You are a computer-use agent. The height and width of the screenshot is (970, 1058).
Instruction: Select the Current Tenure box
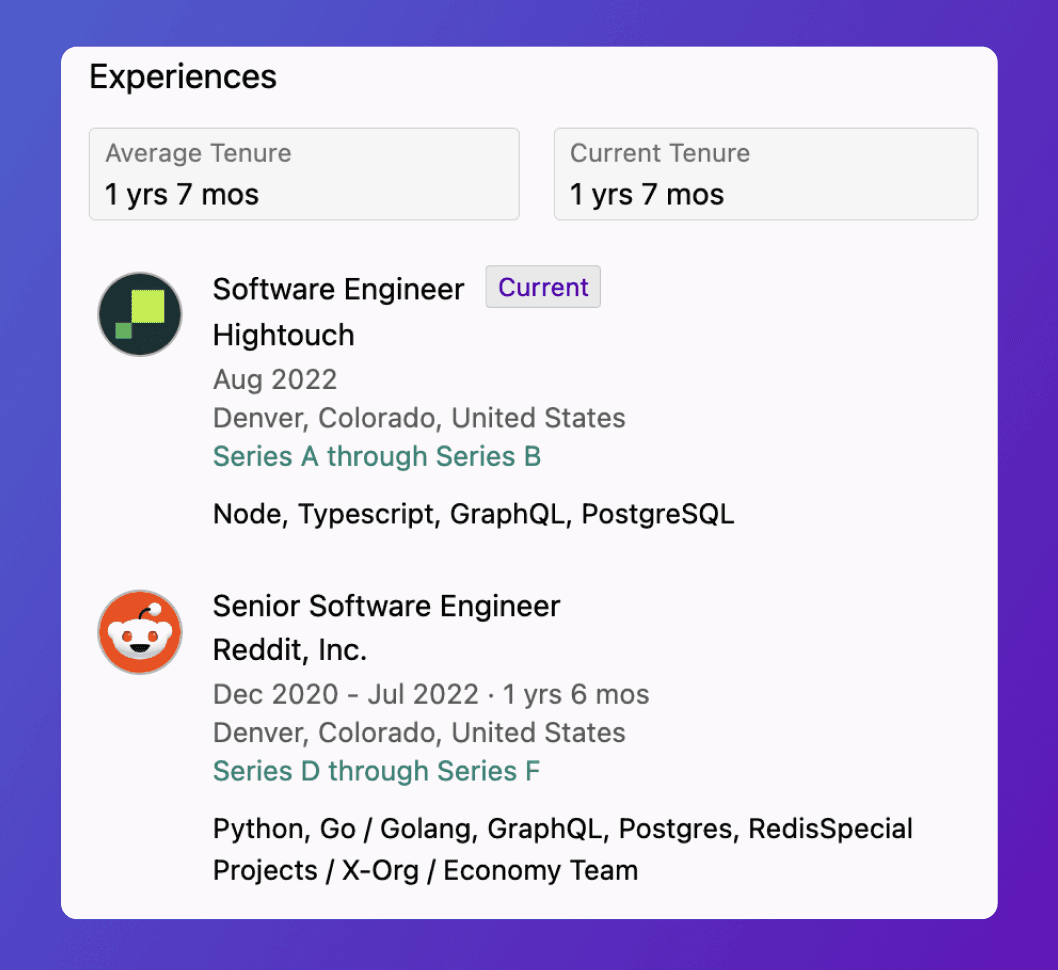[765, 174]
